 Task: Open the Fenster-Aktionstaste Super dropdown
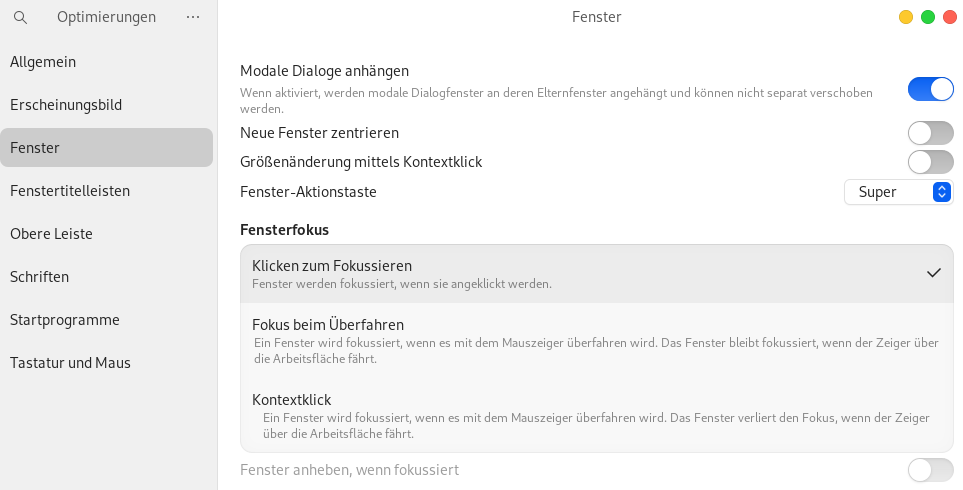(x=898, y=192)
